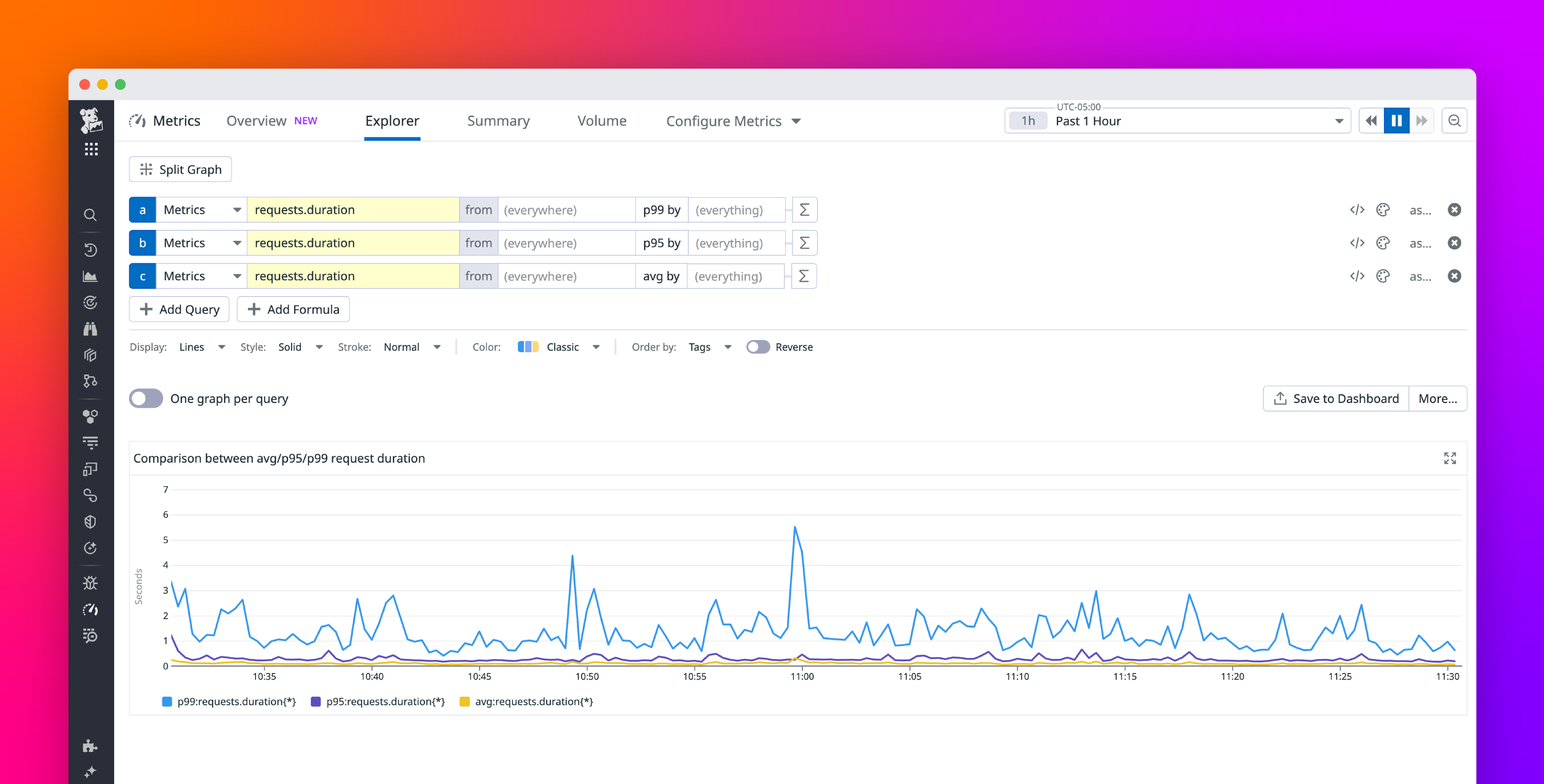The image size is (1544, 784).
Task: Turn on the Reverse ordering toggle
Action: (x=758, y=347)
